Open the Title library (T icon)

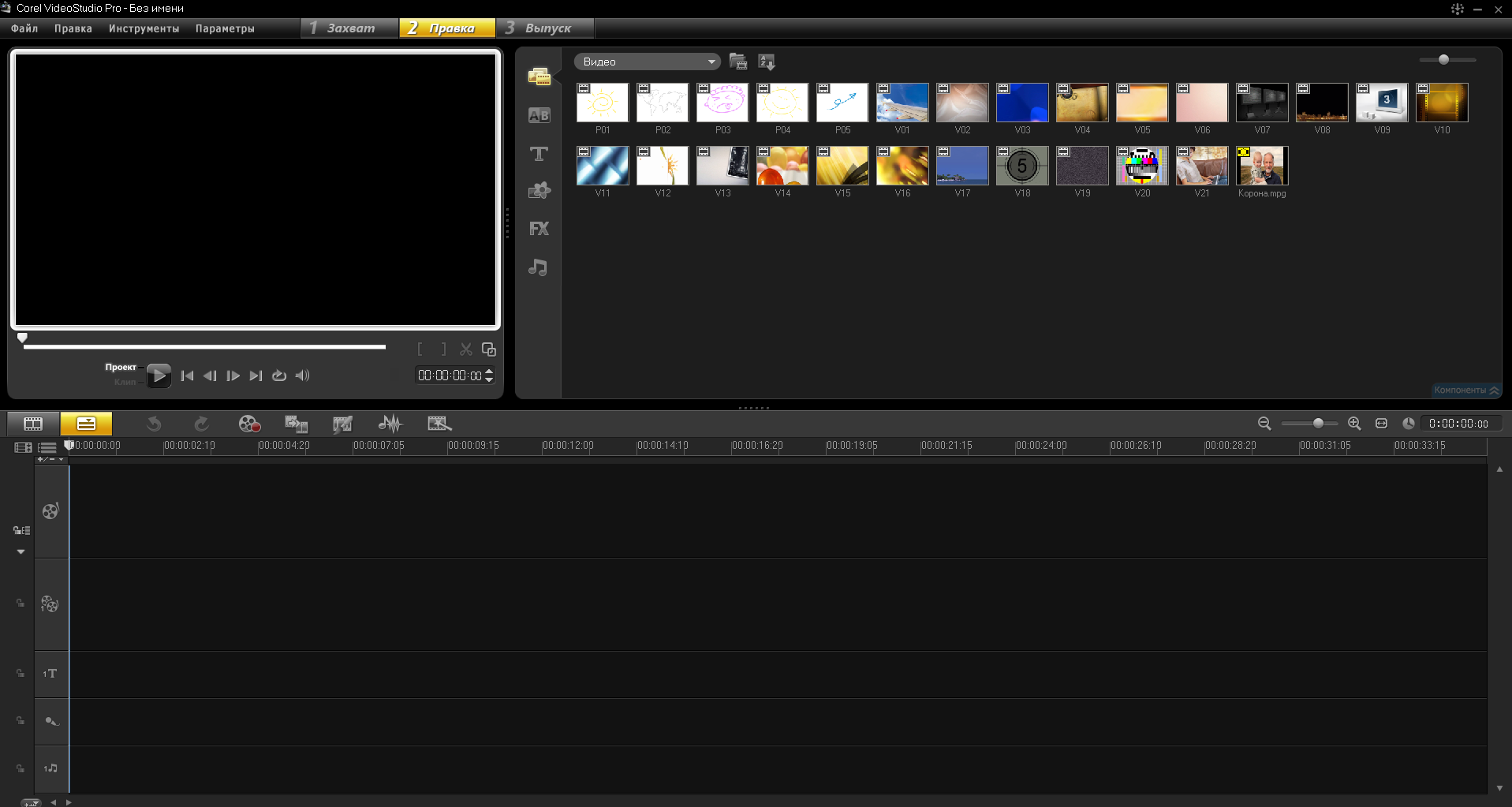tap(539, 154)
